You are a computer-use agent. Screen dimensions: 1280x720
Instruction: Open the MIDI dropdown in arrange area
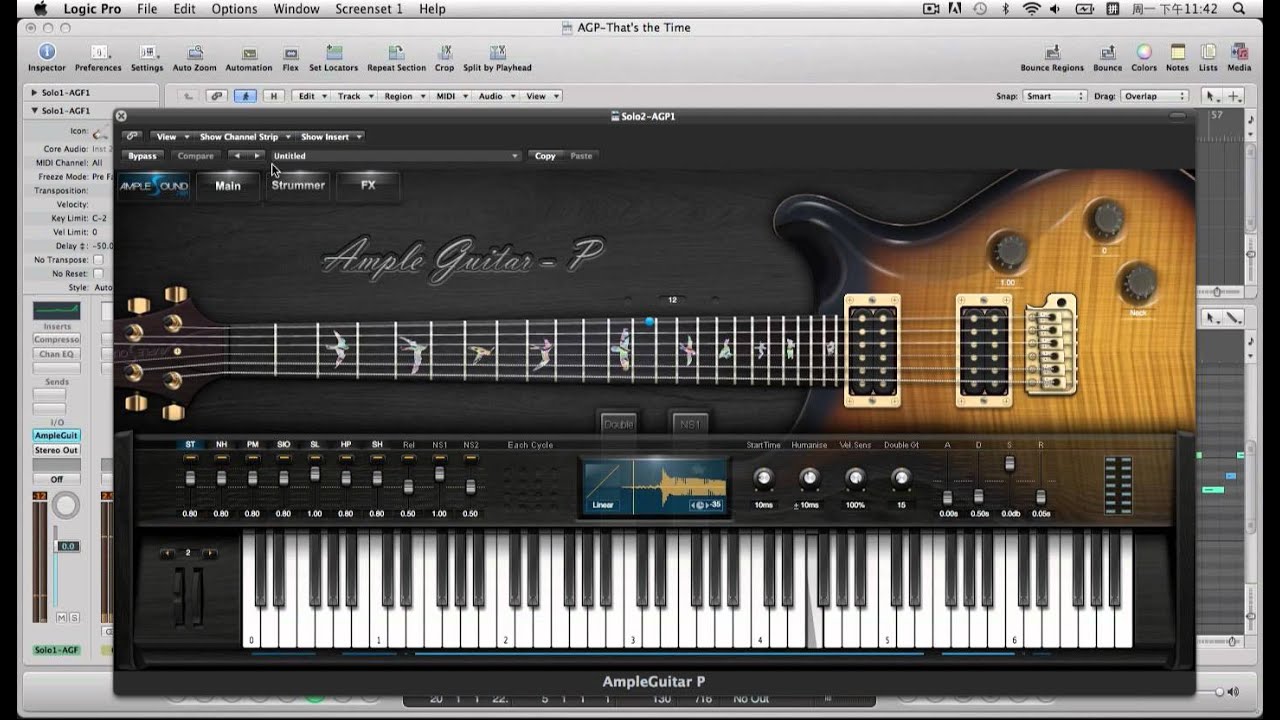451,96
